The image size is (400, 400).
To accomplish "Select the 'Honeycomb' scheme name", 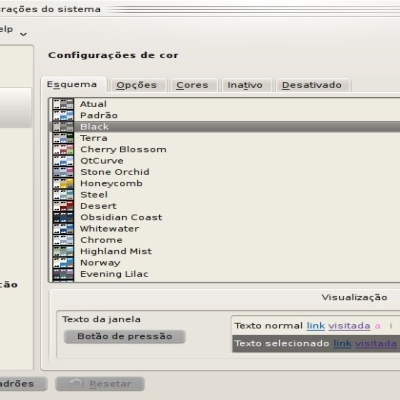I will coord(111,184).
